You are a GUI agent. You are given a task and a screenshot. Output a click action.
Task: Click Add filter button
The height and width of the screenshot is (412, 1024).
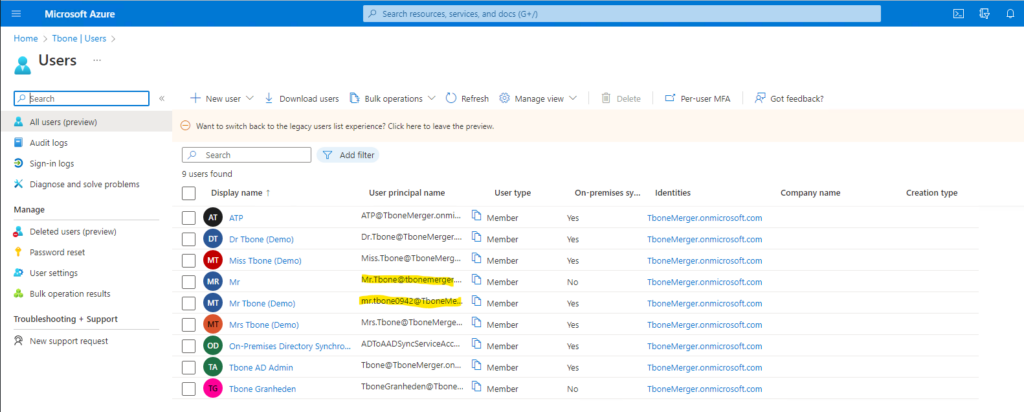pyautogui.click(x=348, y=155)
